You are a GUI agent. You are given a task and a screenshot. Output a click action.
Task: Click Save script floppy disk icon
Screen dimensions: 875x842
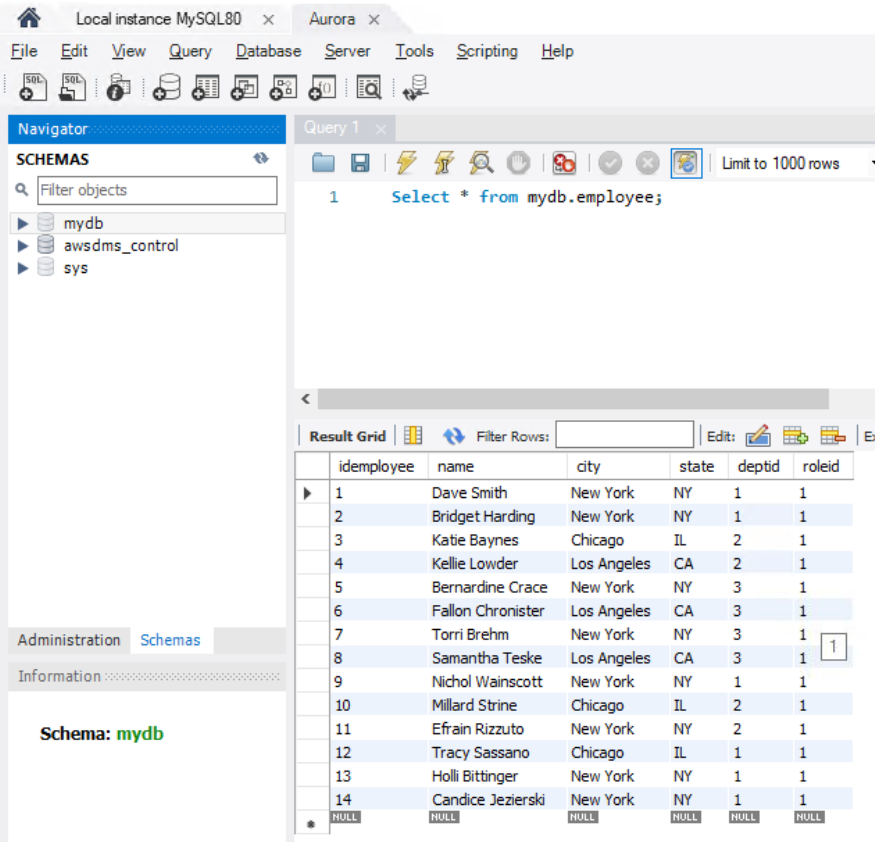point(360,163)
